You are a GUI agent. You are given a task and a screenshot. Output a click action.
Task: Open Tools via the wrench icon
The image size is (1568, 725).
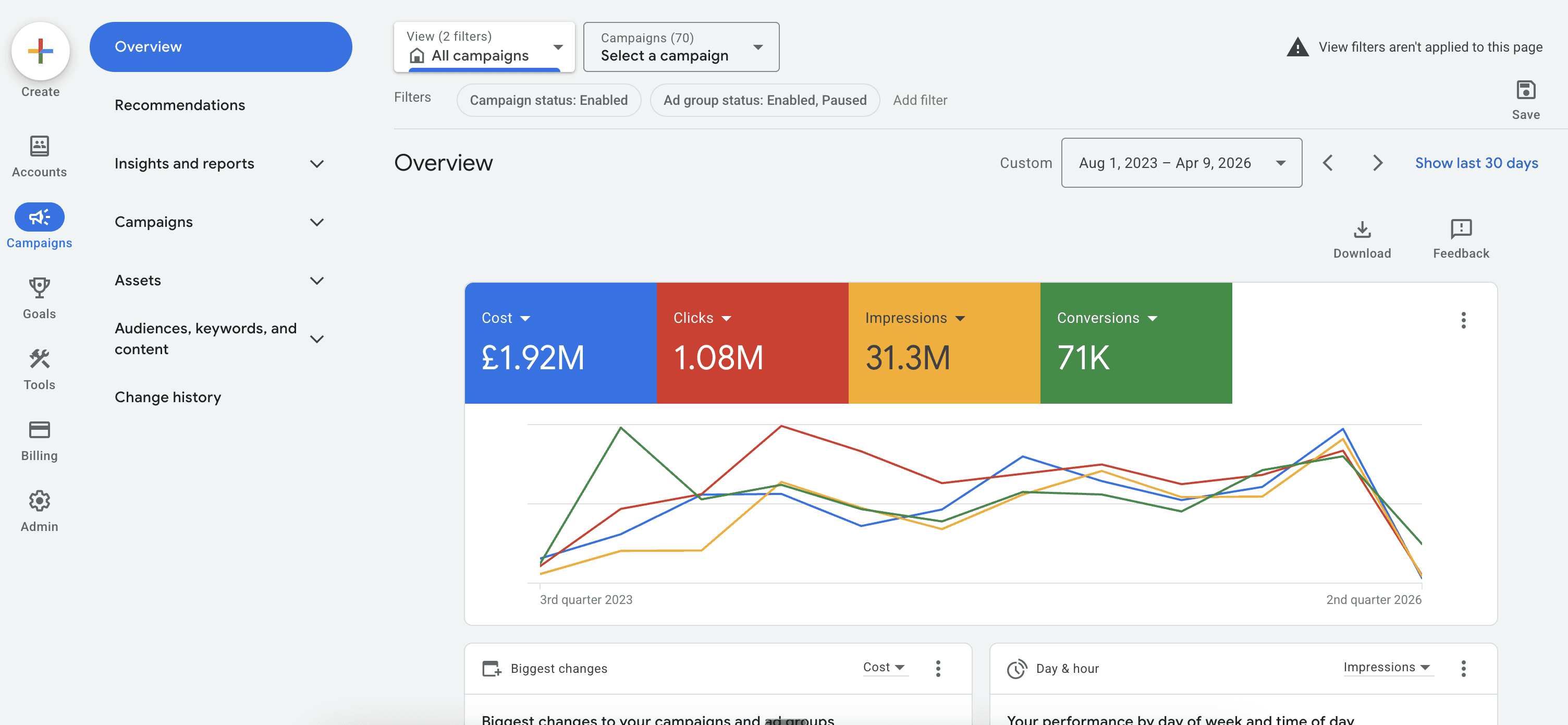tap(40, 359)
